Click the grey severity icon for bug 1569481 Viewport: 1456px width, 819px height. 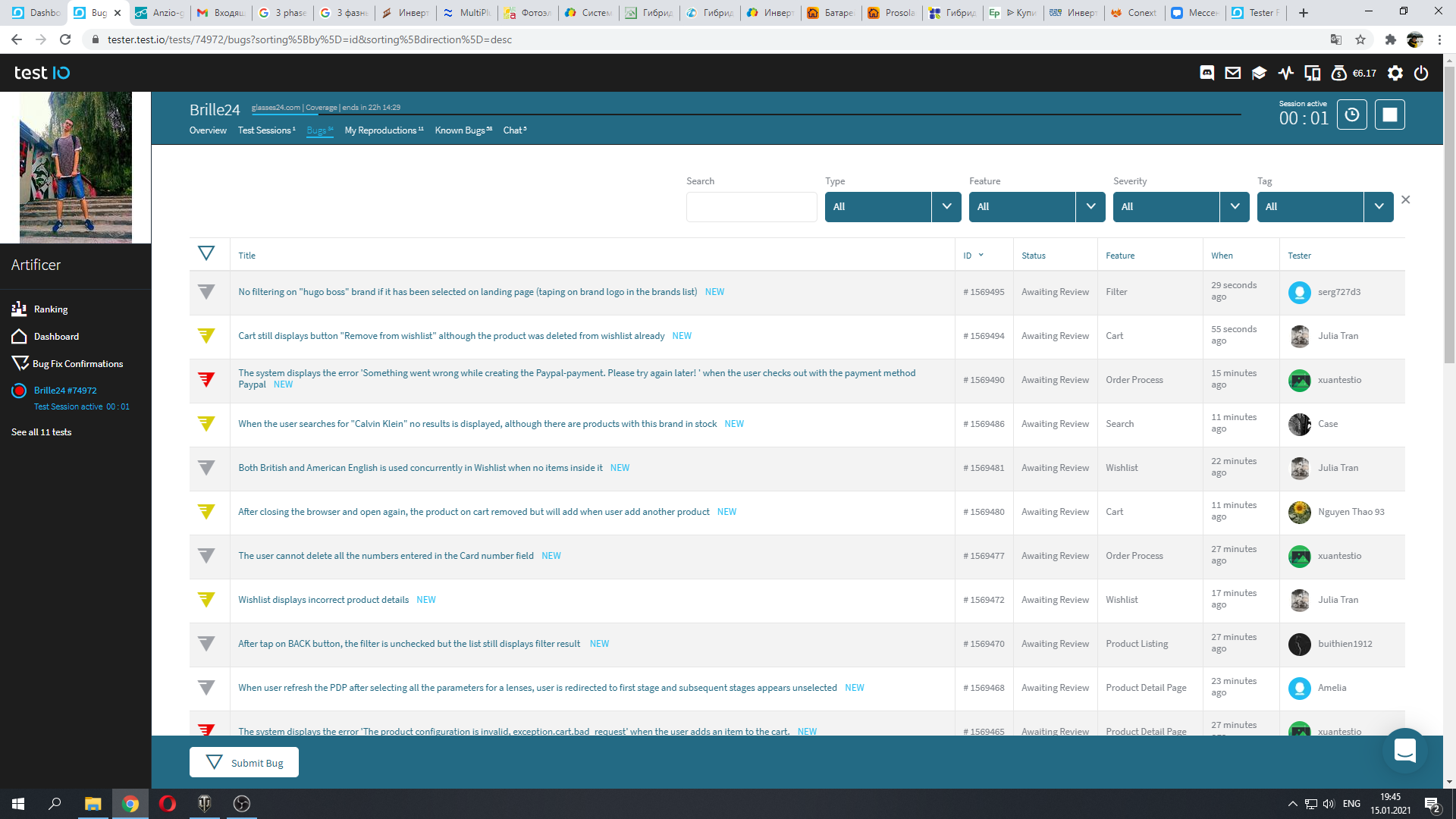[206, 468]
